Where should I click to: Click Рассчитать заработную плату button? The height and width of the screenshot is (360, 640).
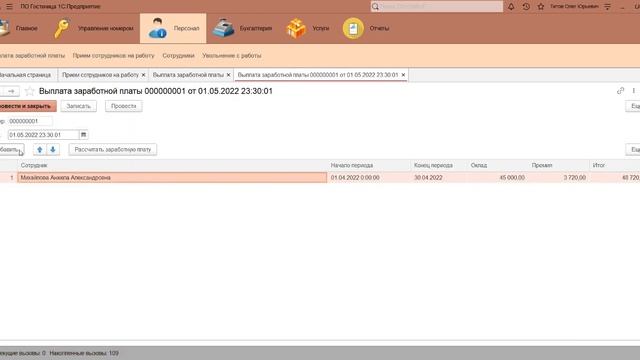(x=113, y=150)
